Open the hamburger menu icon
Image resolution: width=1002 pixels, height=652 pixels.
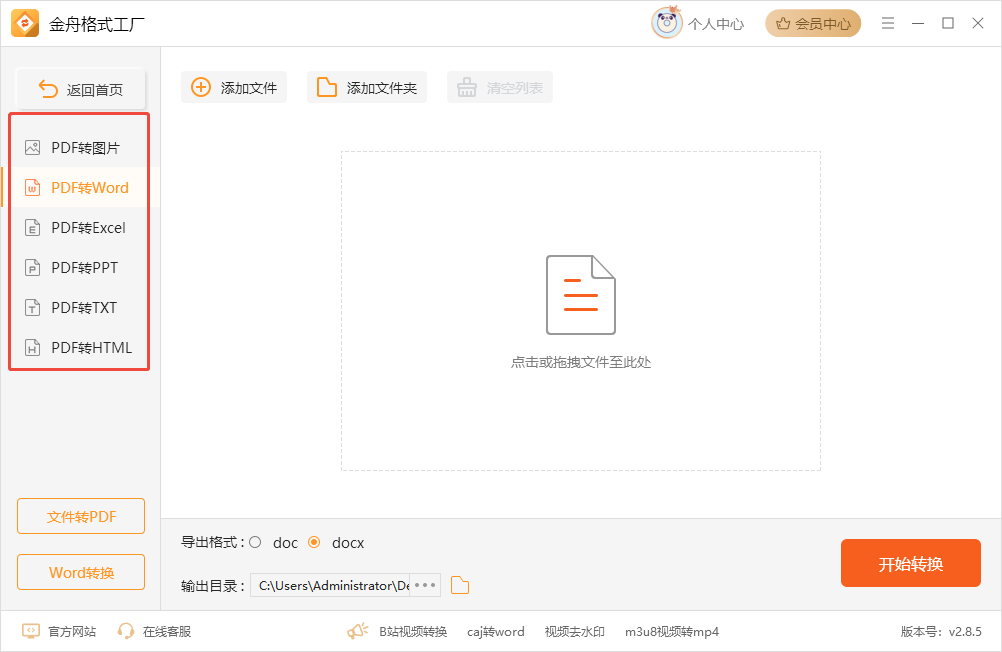888,24
